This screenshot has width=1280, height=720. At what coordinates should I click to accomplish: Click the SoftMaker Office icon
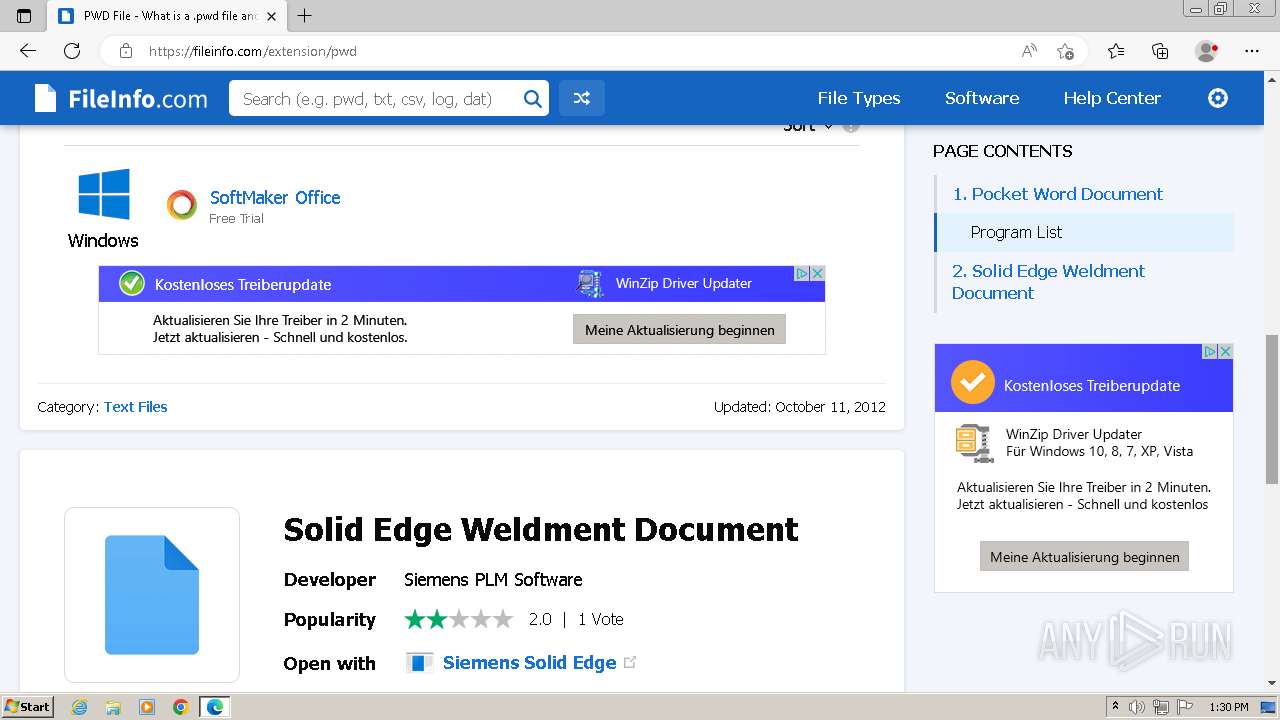[182, 205]
